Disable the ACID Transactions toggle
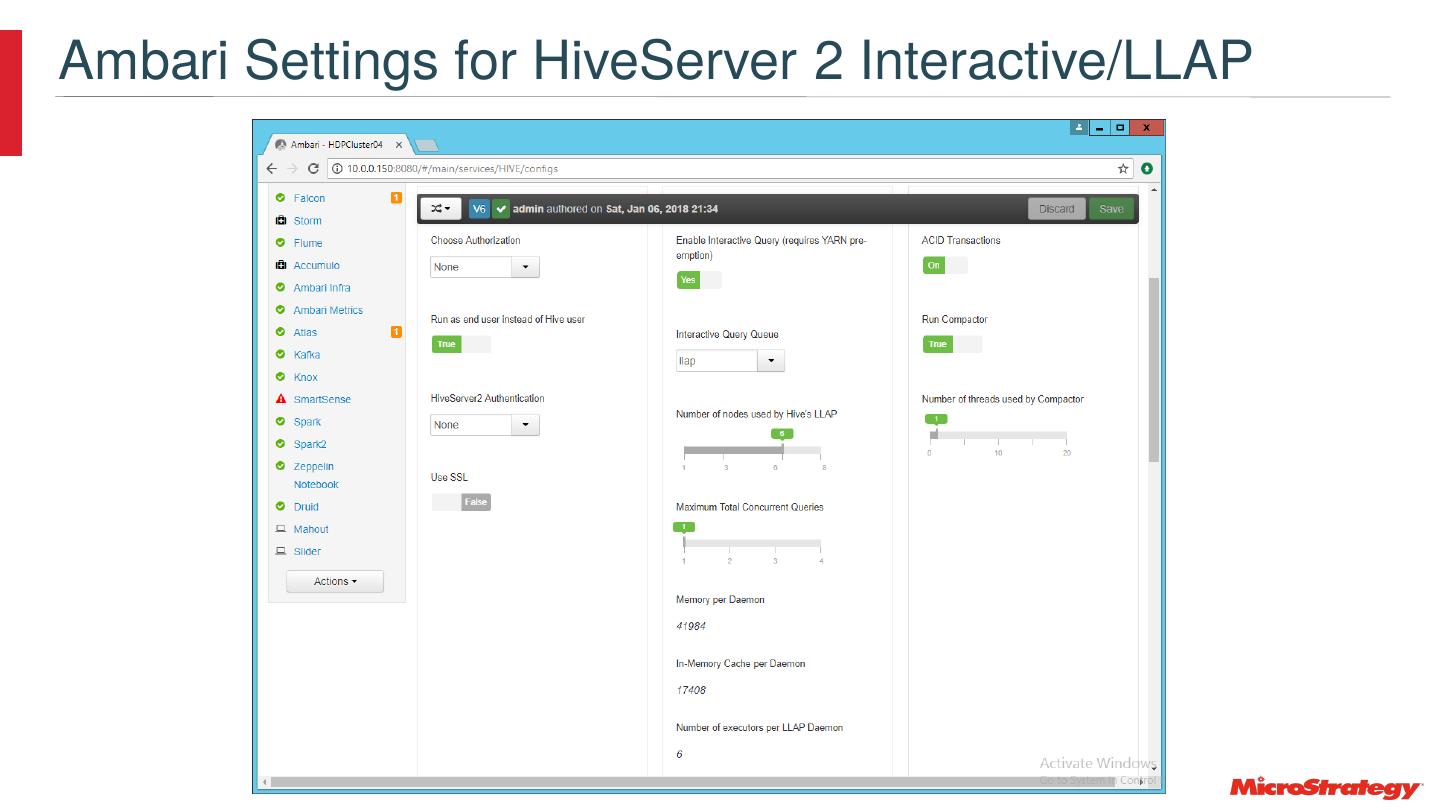The image size is (1440, 810). 944,265
